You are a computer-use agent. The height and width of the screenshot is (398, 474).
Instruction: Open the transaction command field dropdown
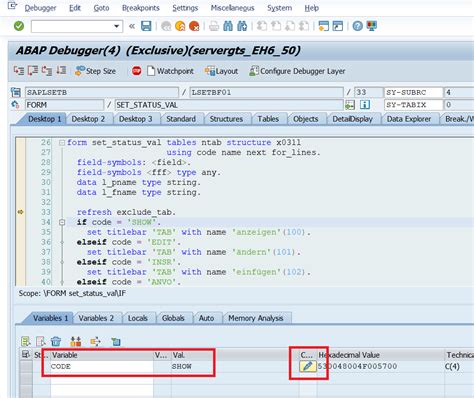[116, 26]
